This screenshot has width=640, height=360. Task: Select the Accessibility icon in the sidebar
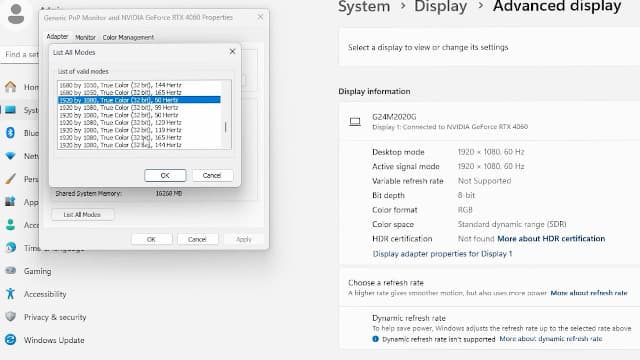tap(11, 293)
